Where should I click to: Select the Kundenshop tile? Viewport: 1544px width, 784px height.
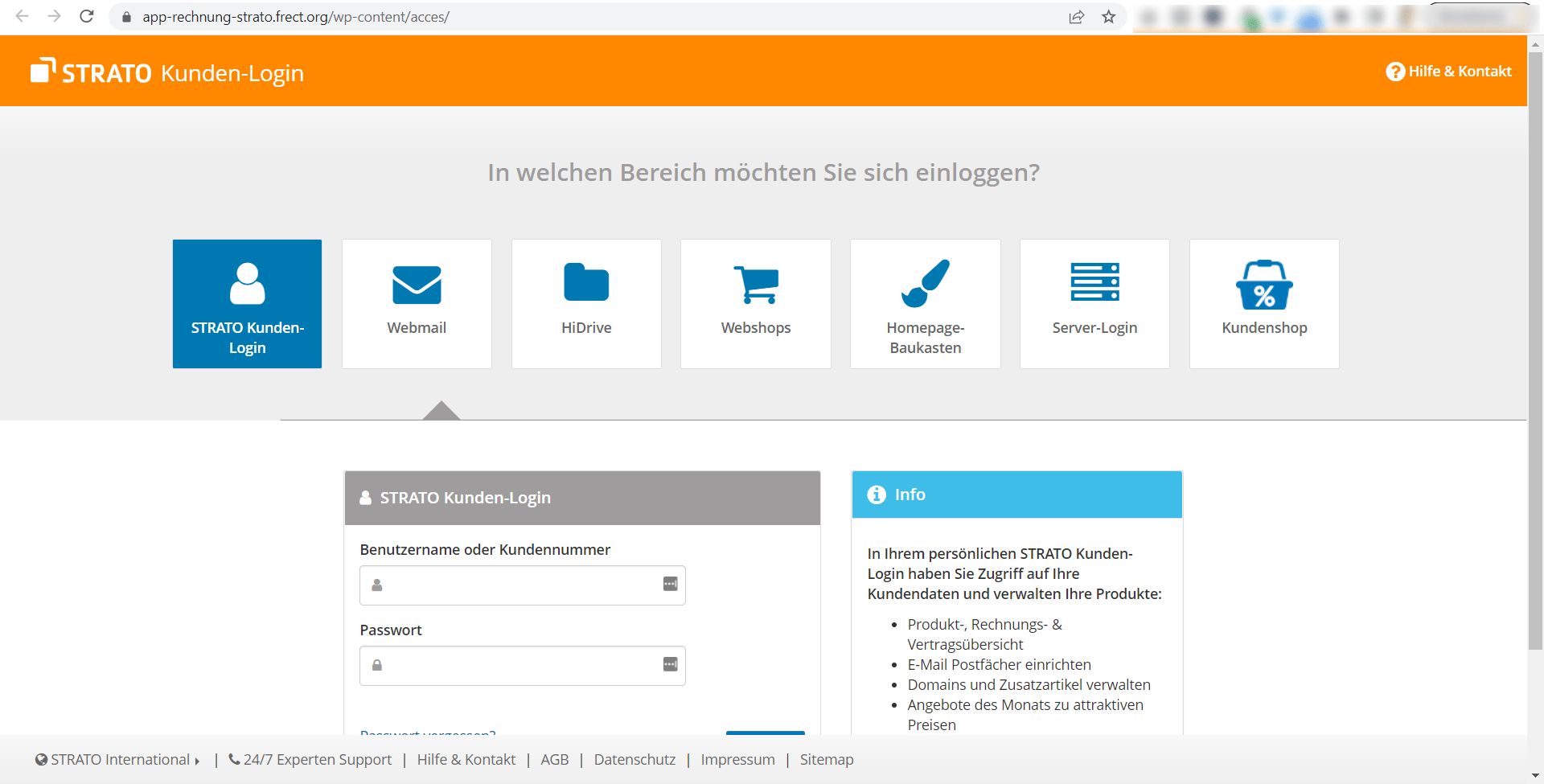[x=1264, y=304]
